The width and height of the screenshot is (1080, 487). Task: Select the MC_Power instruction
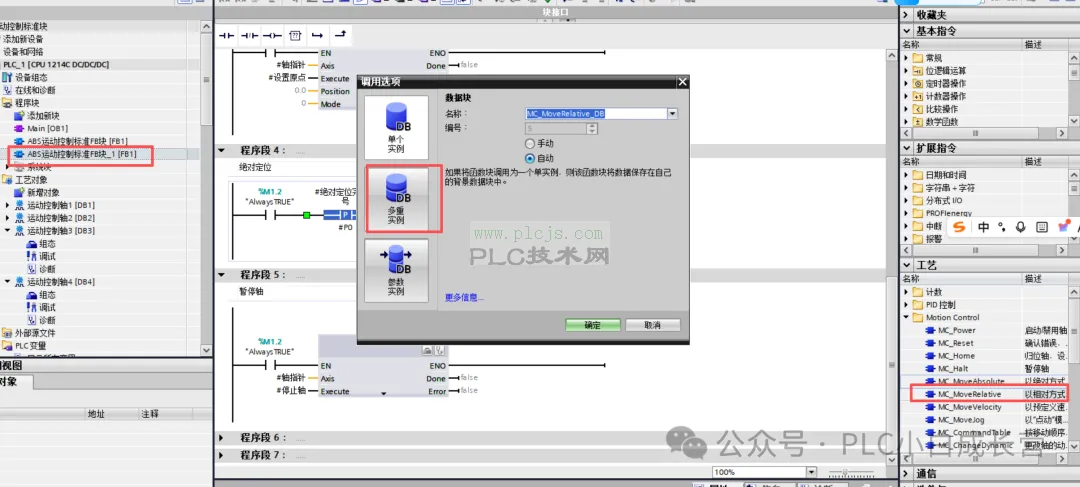(x=956, y=330)
